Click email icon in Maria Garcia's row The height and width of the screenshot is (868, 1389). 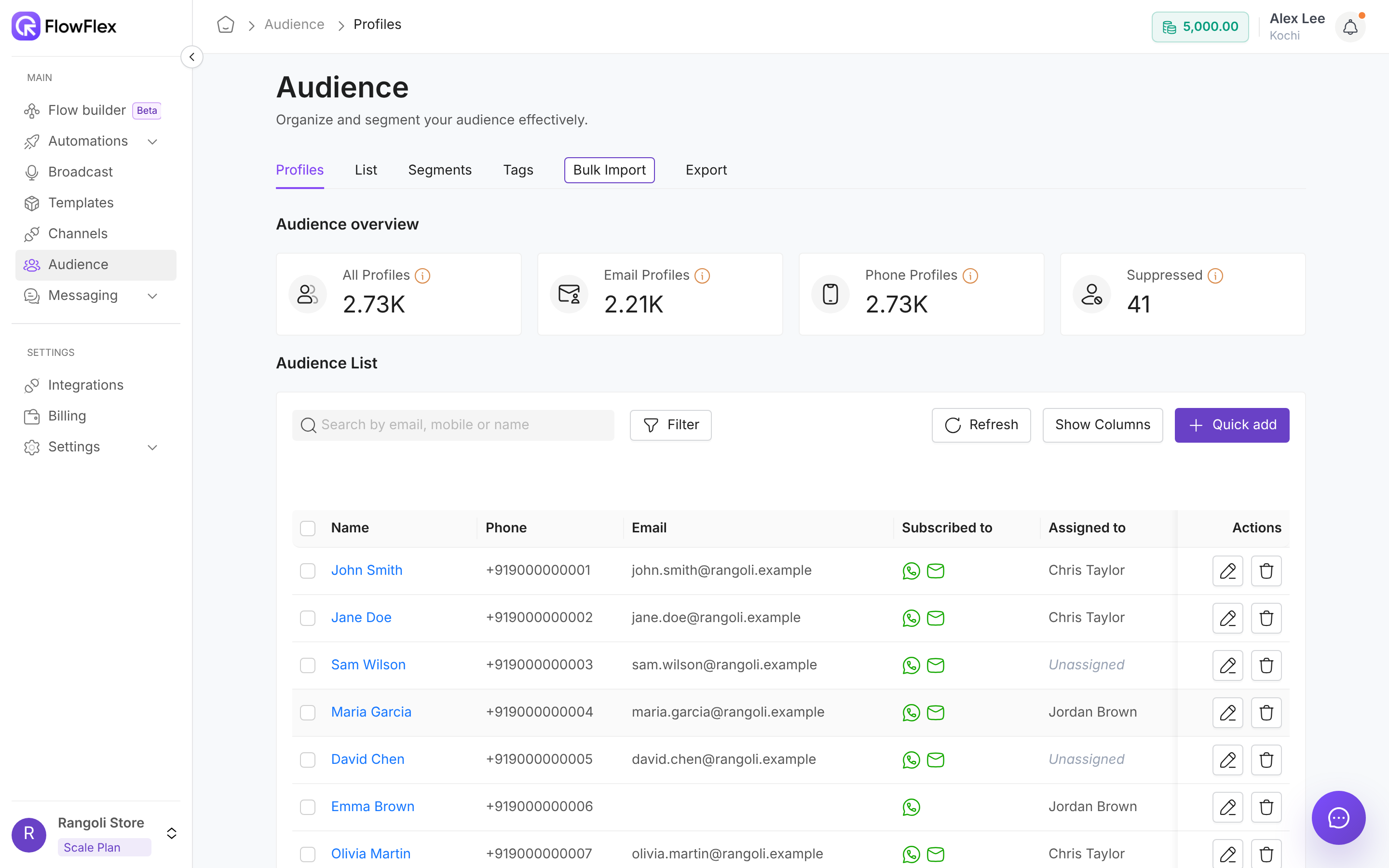936,712
